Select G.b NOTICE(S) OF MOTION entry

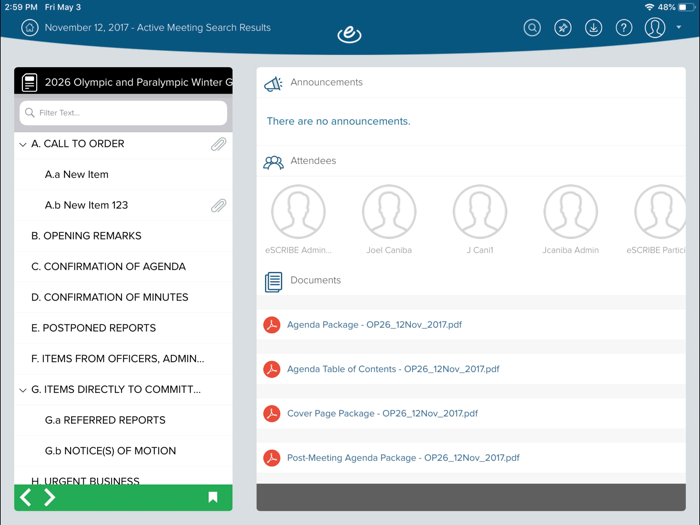[x=123, y=451]
